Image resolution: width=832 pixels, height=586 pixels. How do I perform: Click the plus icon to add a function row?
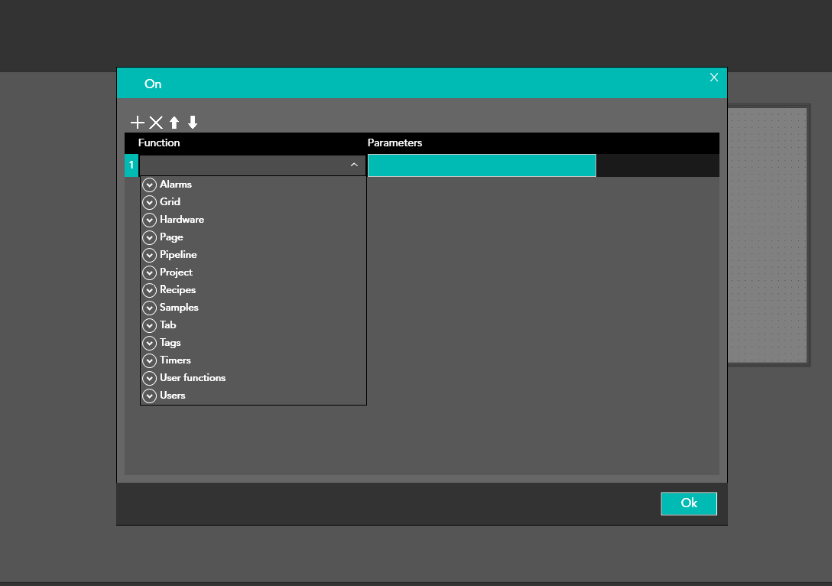click(138, 123)
